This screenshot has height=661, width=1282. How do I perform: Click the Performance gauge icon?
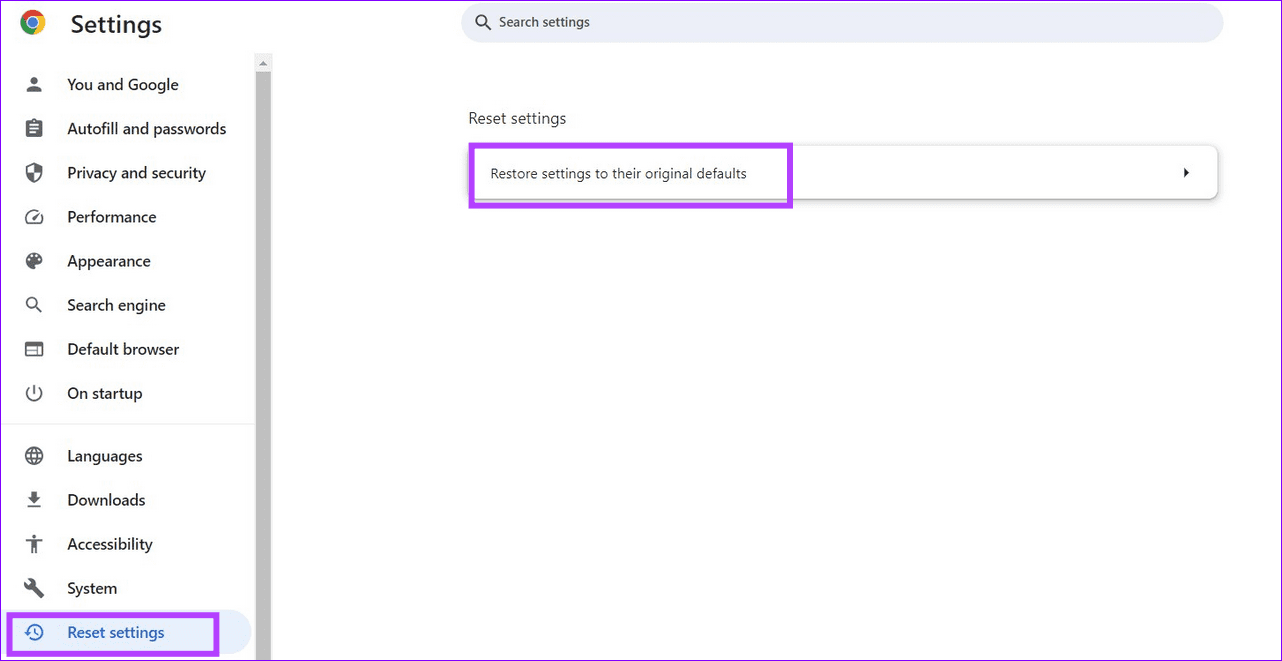click(34, 217)
